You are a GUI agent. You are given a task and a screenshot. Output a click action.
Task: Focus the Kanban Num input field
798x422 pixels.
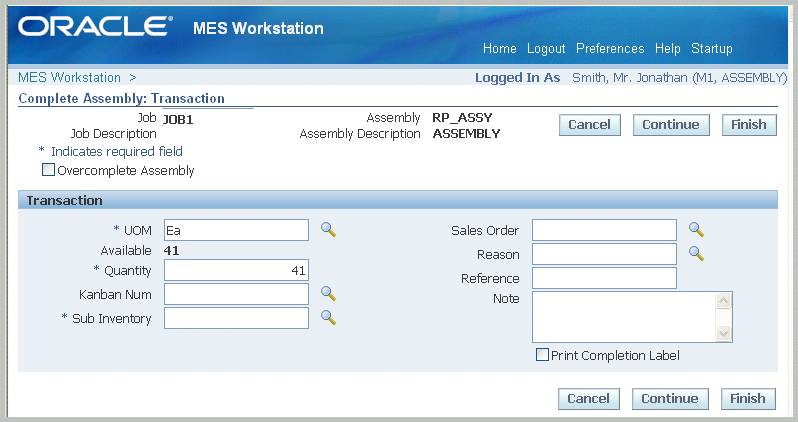tap(236, 294)
